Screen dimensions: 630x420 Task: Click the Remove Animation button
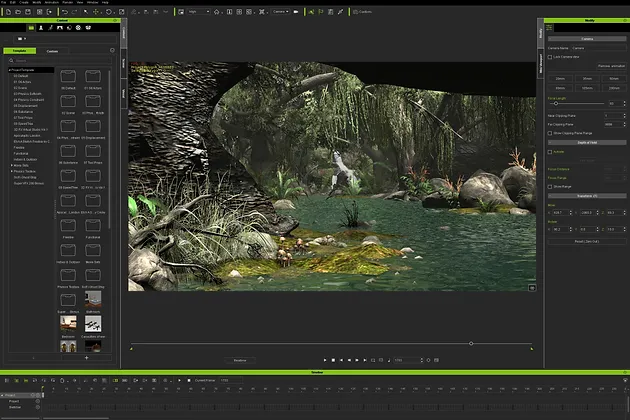(x=611, y=66)
